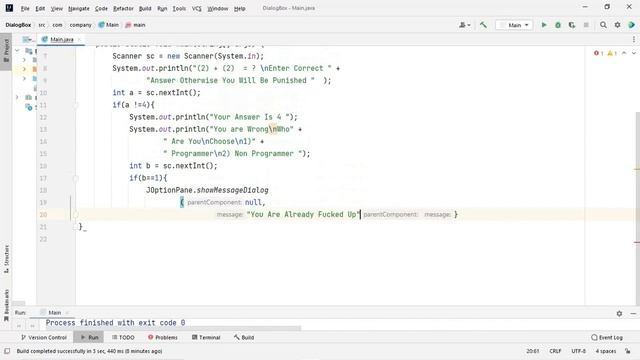
Task: Toggle the Run tool window button at the bottom
Action: pyautogui.click(x=89, y=338)
